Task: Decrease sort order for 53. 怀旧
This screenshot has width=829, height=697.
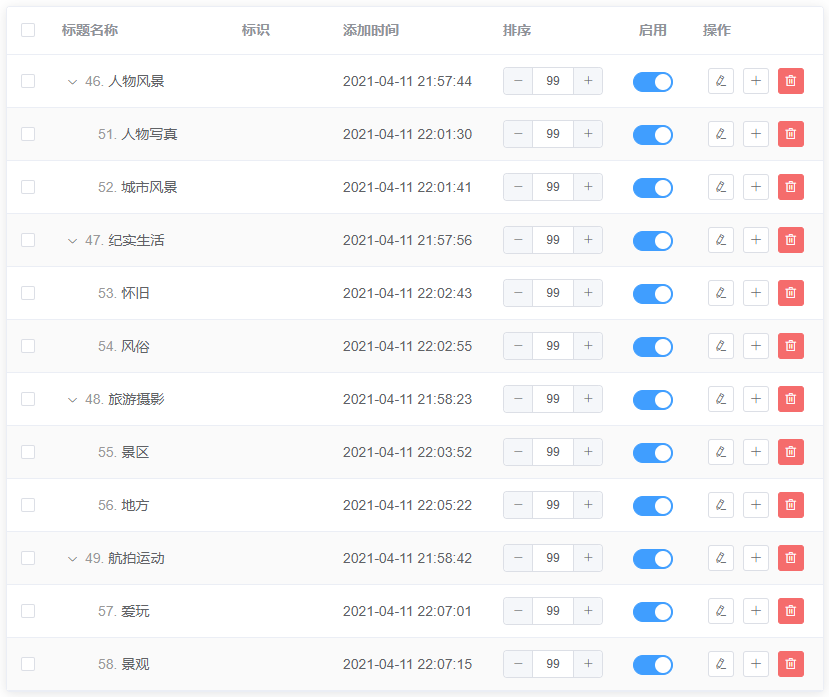Action: tap(518, 293)
